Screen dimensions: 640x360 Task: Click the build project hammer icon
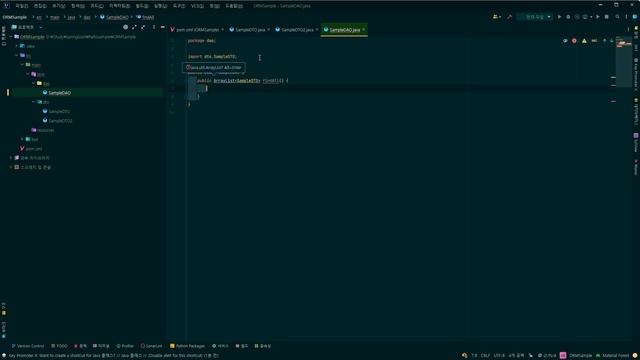tap(509, 17)
